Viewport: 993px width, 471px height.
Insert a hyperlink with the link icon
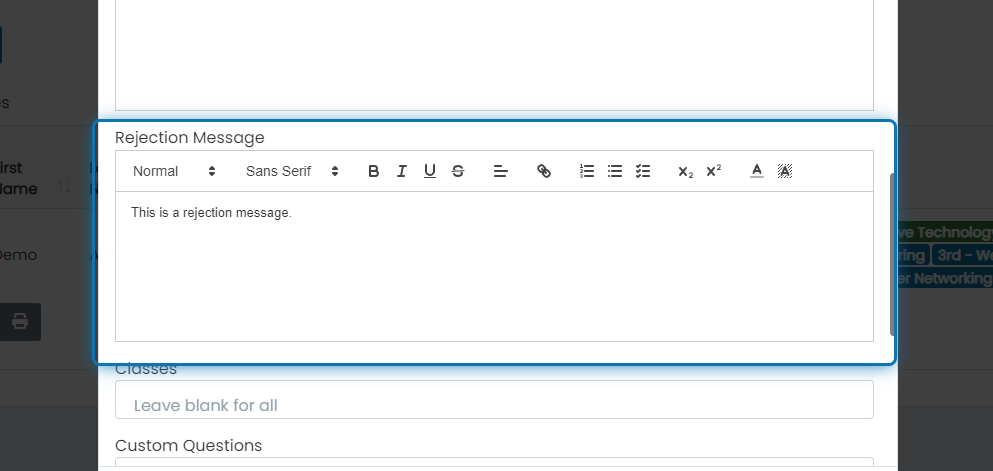pyautogui.click(x=544, y=171)
